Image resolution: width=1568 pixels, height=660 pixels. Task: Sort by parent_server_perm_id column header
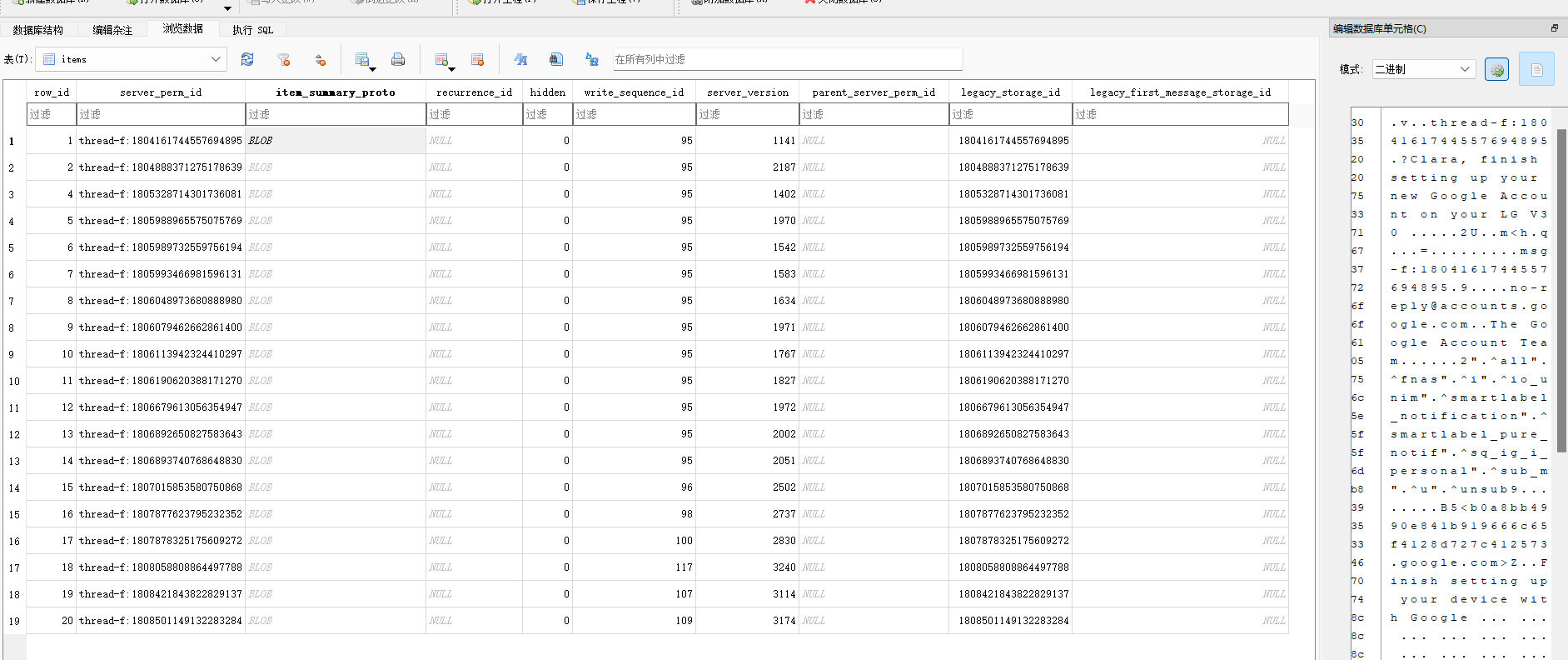pos(874,92)
